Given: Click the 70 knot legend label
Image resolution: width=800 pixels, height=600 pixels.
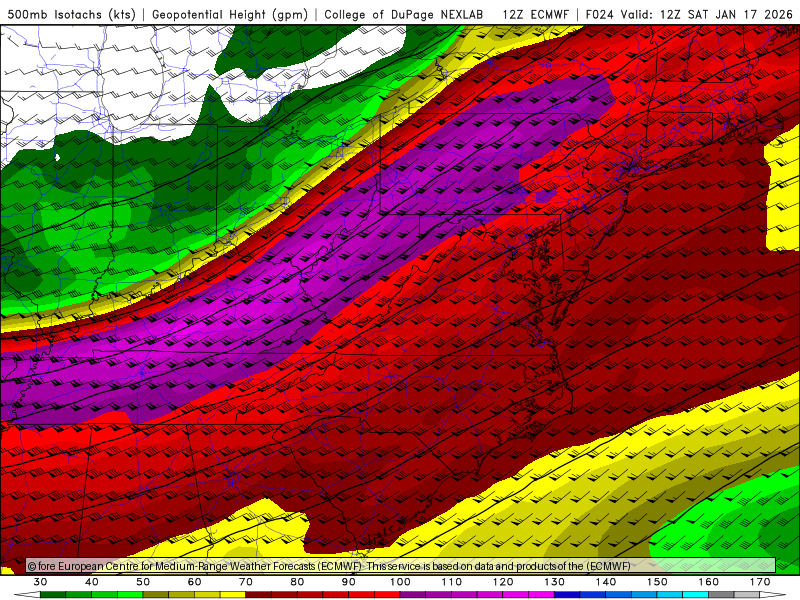Looking at the screenshot, I should 246,582.
